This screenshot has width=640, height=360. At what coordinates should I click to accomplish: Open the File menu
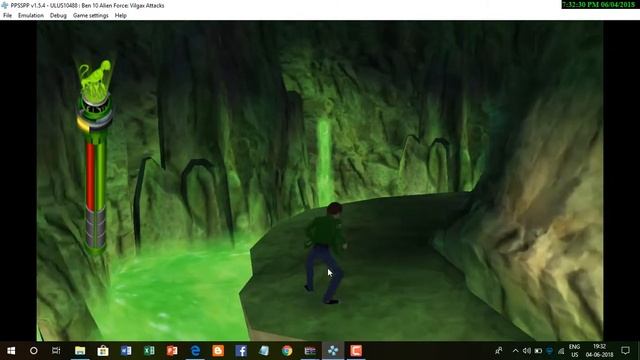coord(7,16)
